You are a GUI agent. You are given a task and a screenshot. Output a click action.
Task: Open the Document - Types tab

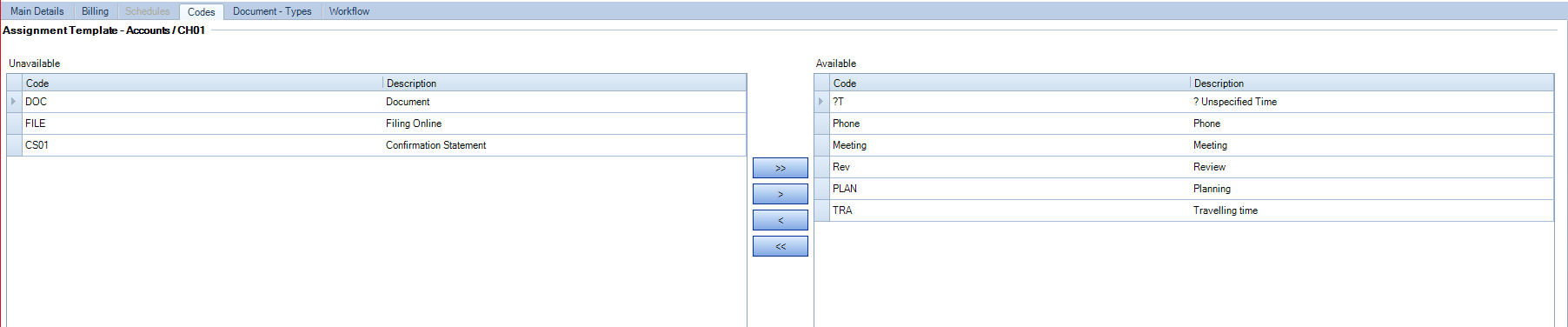[x=272, y=11]
